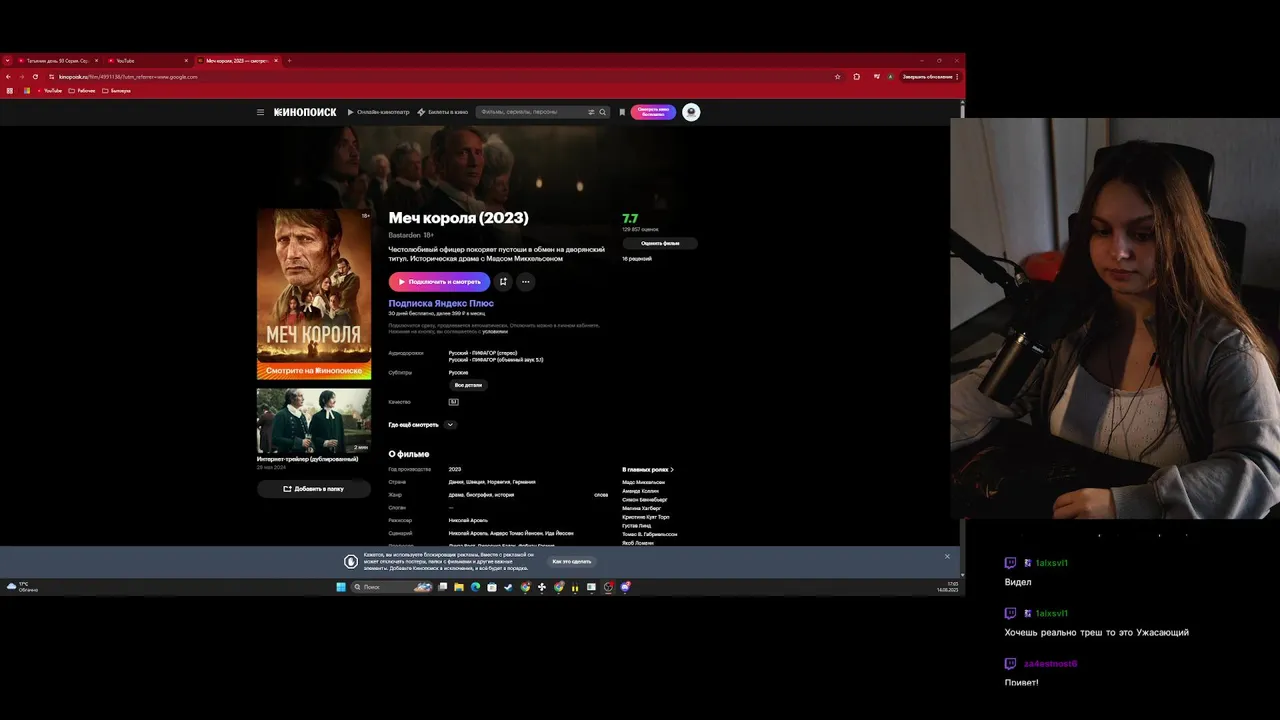Open the Битмоуха bookmarks folder
Image resolution: width=1280 pixels, height=720 pixels.
tap(116, 91)
